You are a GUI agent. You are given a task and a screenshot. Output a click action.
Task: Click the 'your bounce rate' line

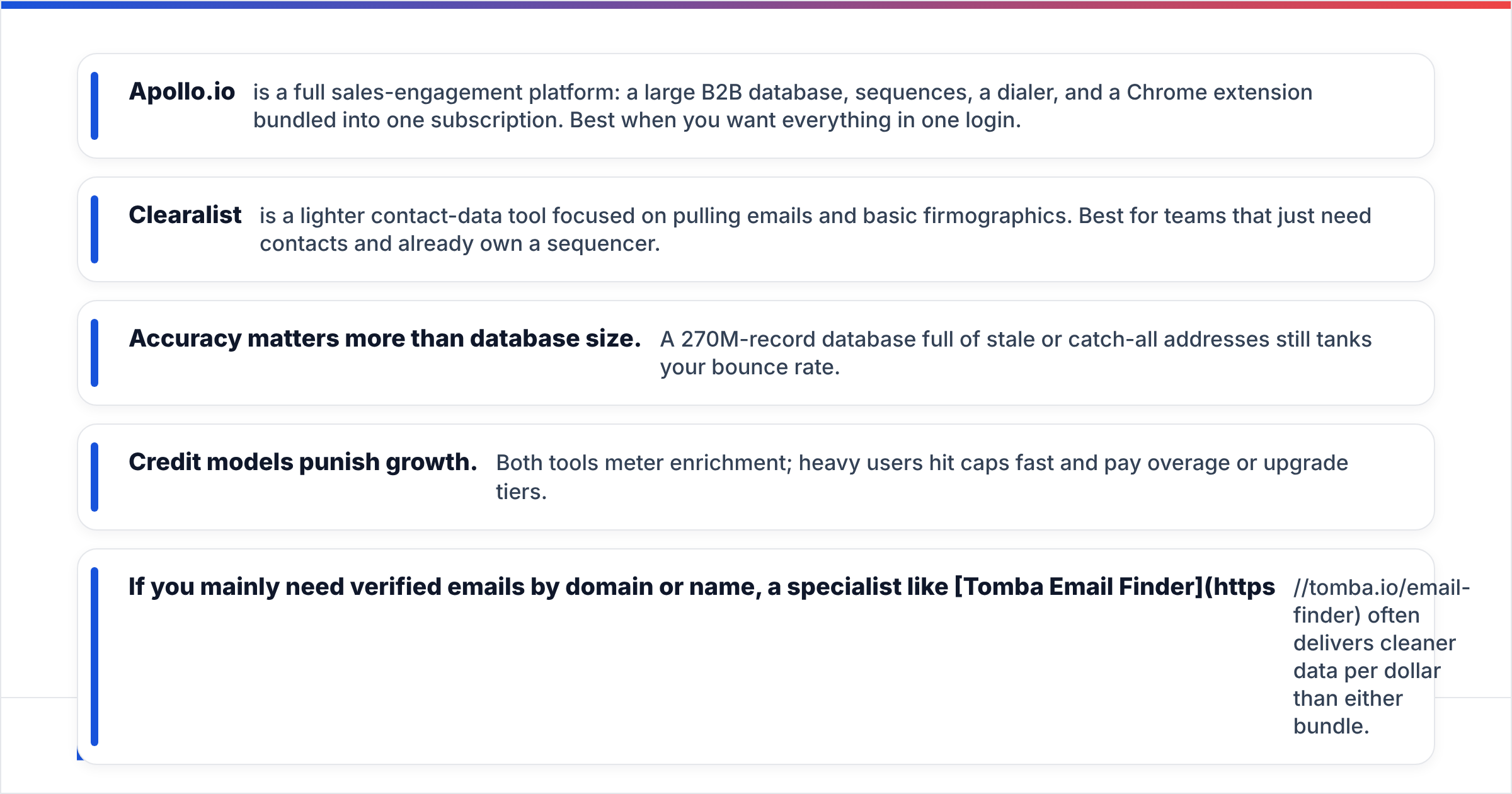click(750, 367)
